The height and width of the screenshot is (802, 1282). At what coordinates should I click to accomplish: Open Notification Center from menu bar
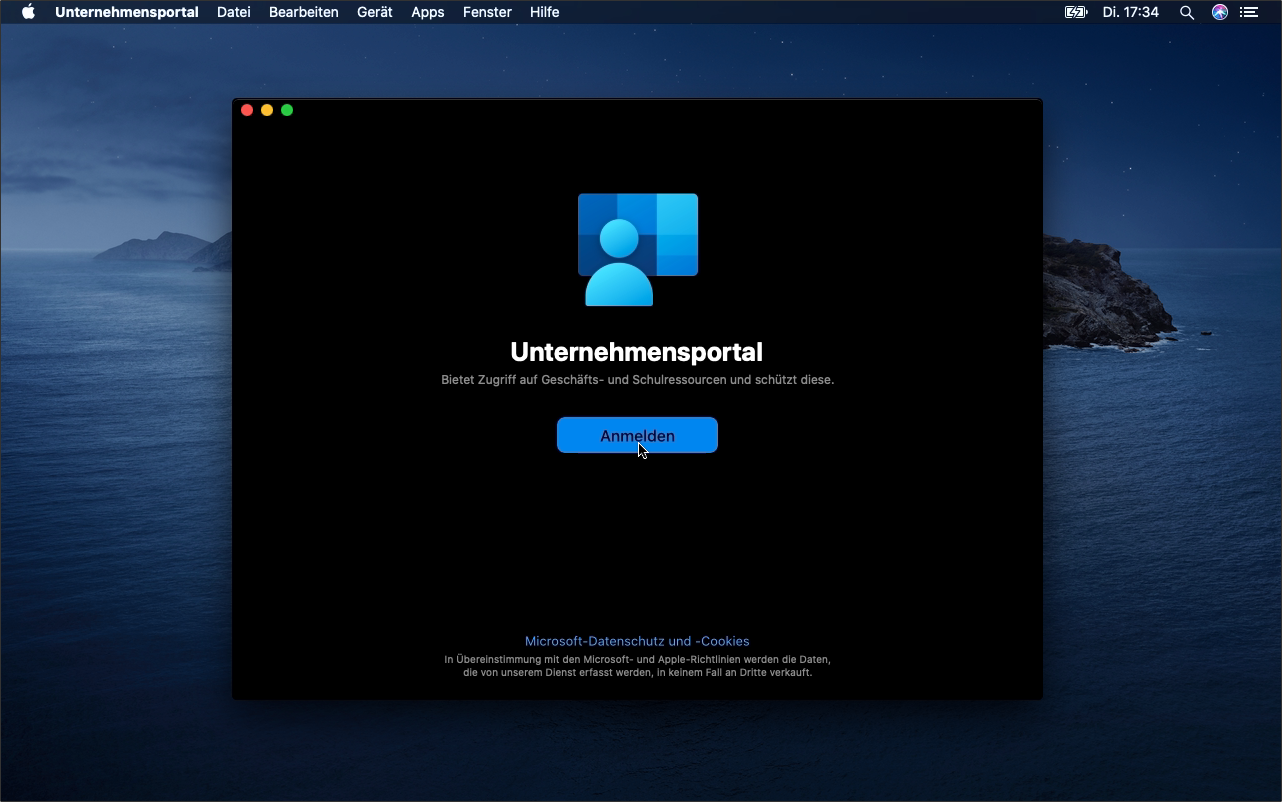click(x=1249, y=12)
